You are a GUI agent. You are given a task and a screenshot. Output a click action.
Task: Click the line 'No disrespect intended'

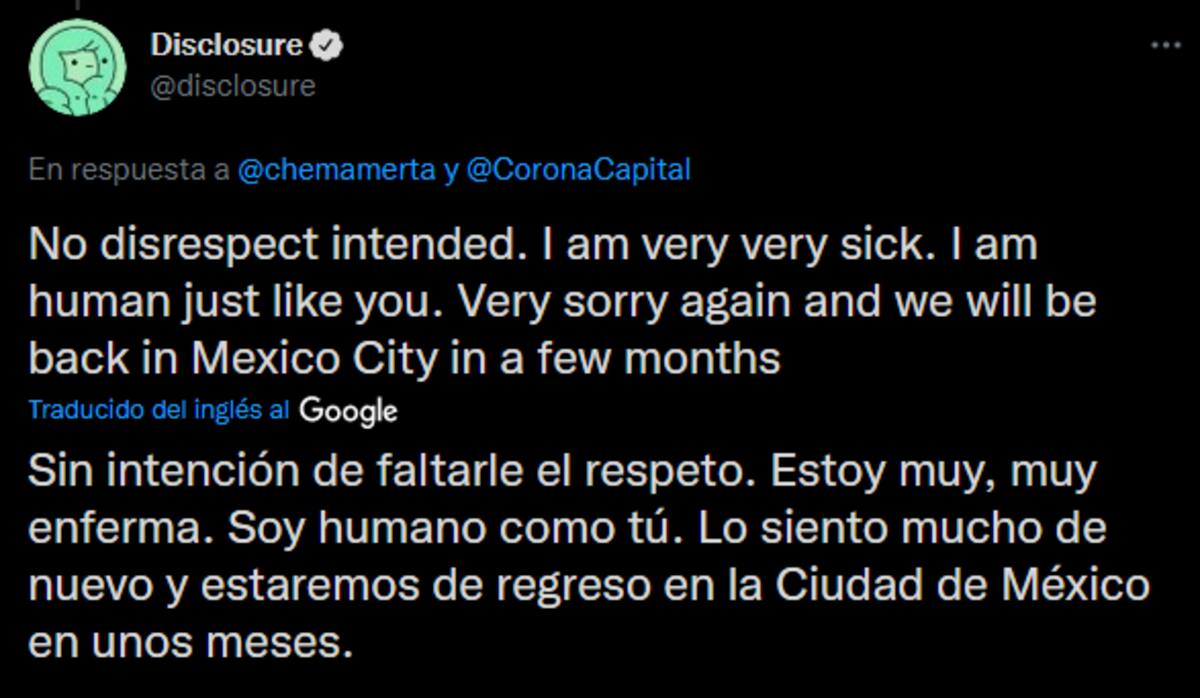533,246
